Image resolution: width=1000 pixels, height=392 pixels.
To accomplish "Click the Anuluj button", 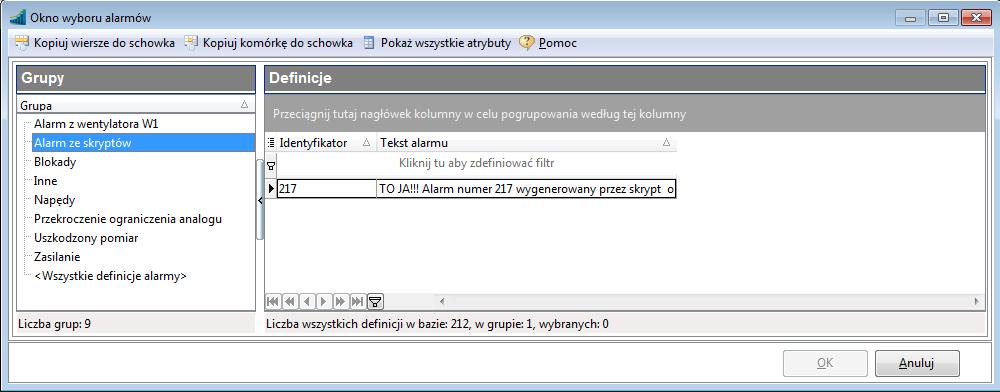I will (x=917, y=363).
